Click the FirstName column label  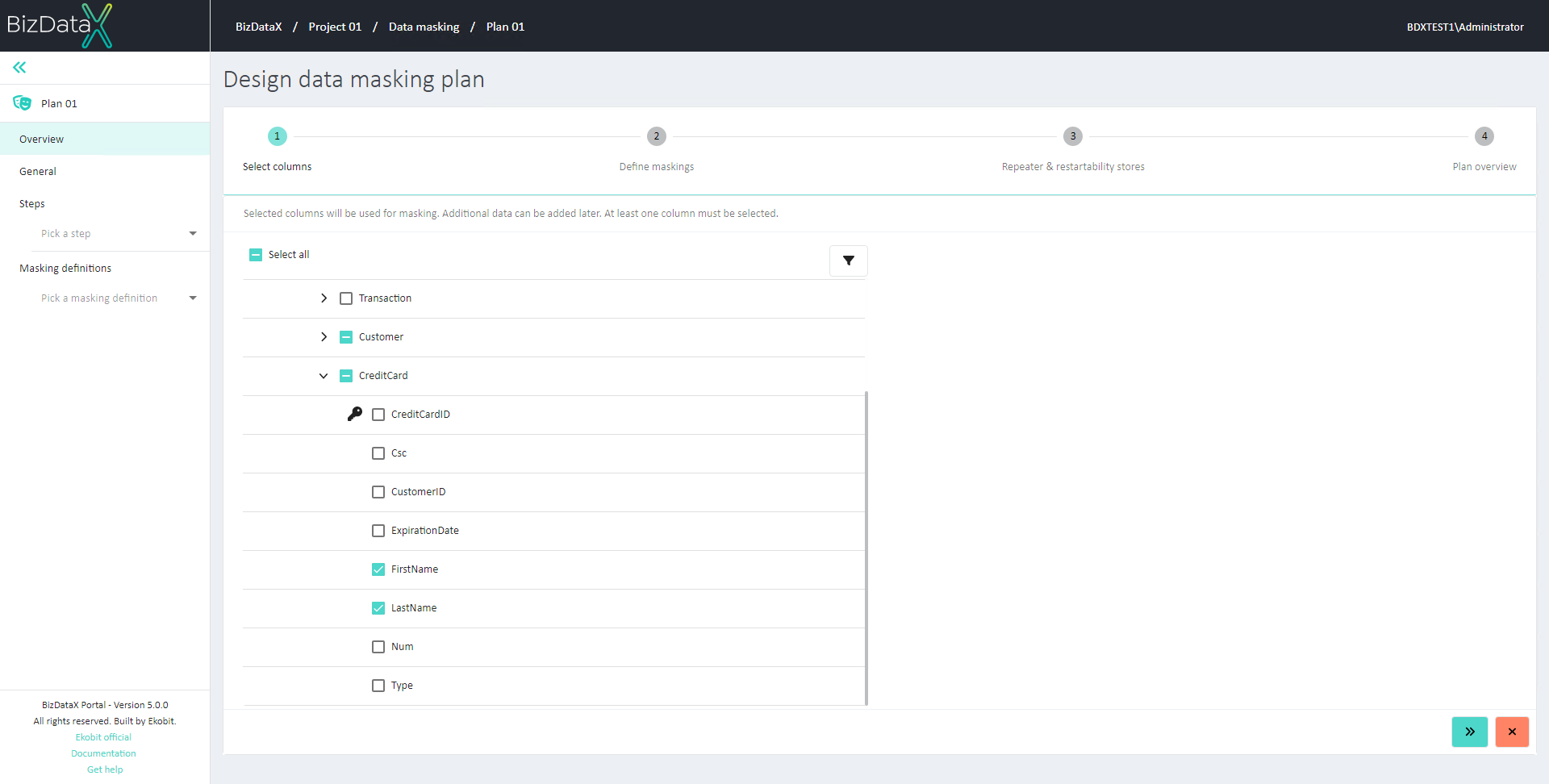coord(415,569)
